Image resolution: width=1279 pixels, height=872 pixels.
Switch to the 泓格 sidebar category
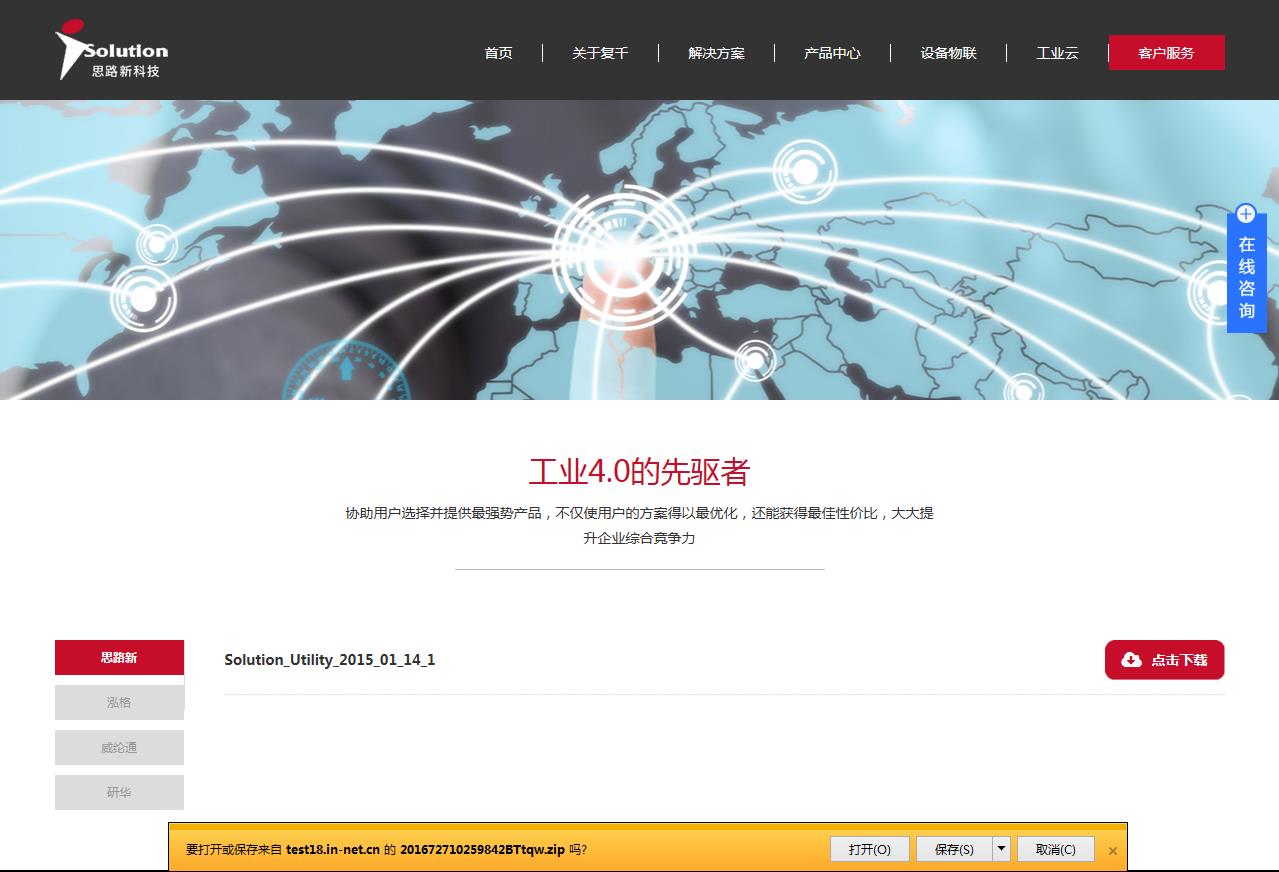click(x=119, y=702)
